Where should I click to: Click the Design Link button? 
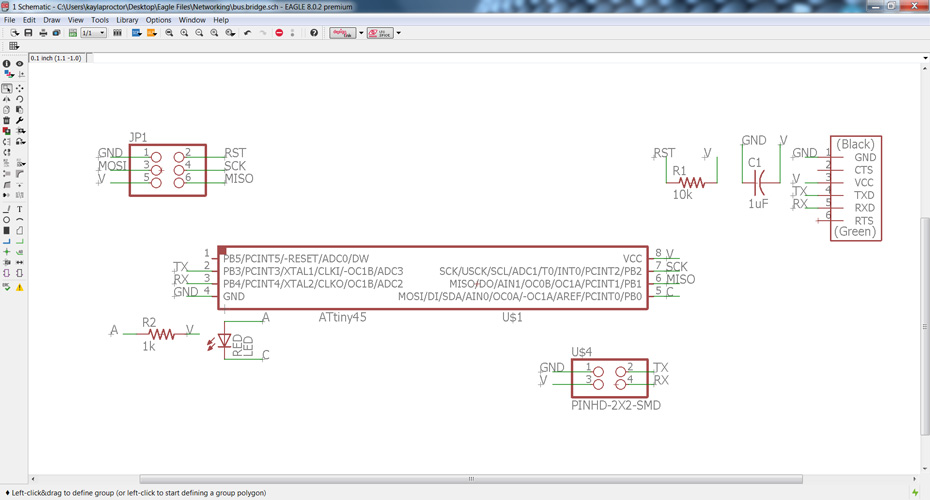point(342,33)
